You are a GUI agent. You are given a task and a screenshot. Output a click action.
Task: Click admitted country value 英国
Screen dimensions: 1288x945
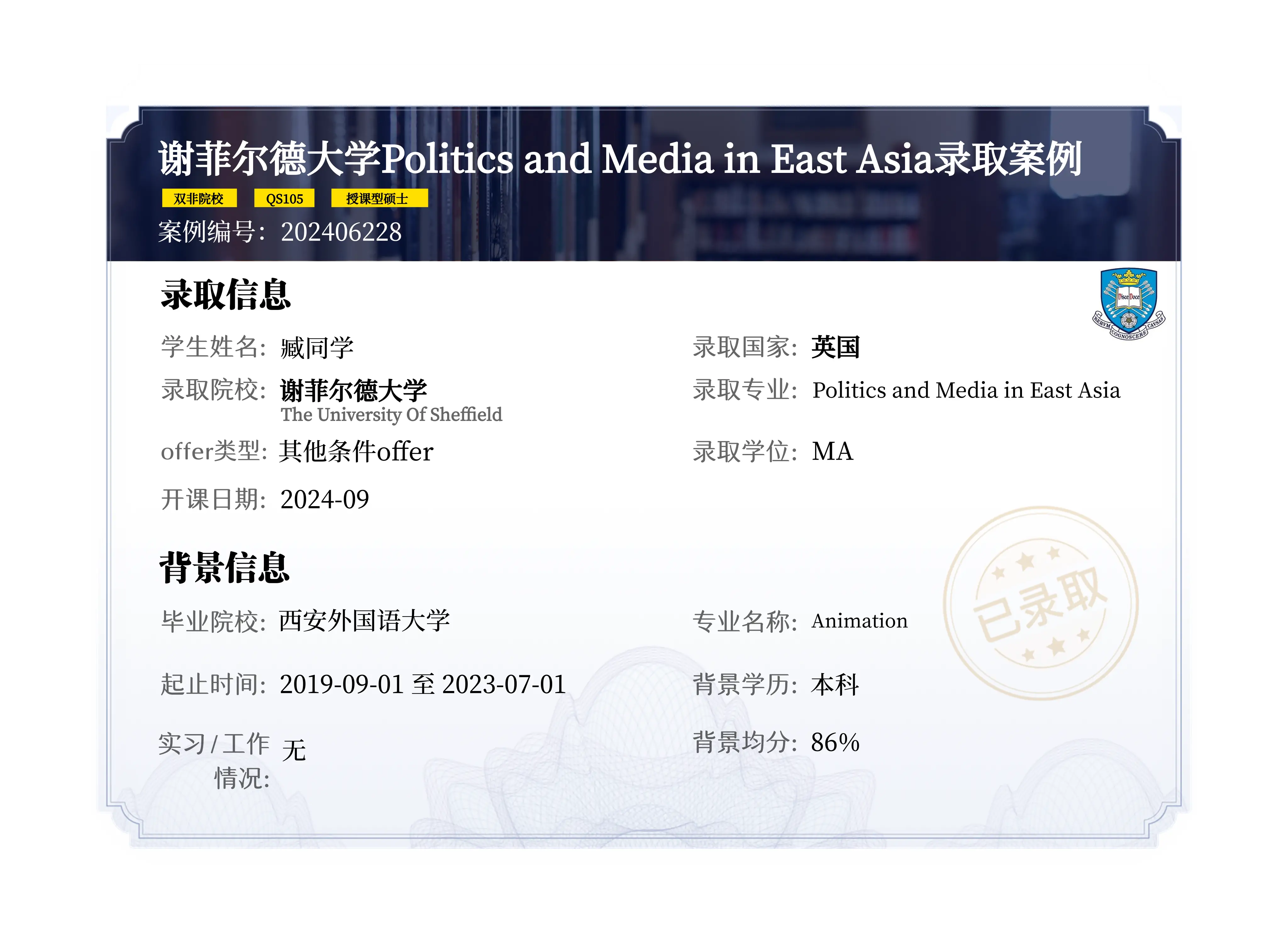coord(836,347)
